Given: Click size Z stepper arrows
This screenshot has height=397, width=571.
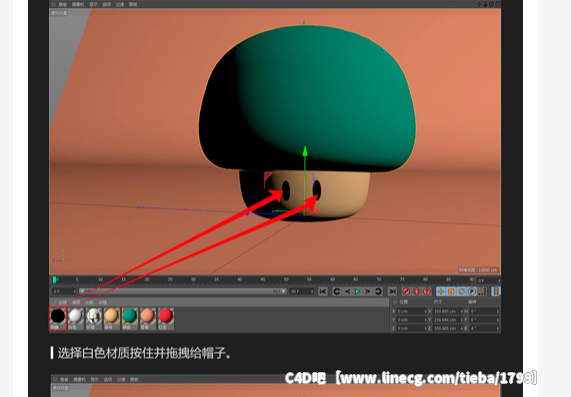Looking at the screenshot, I should pos(461,328).
